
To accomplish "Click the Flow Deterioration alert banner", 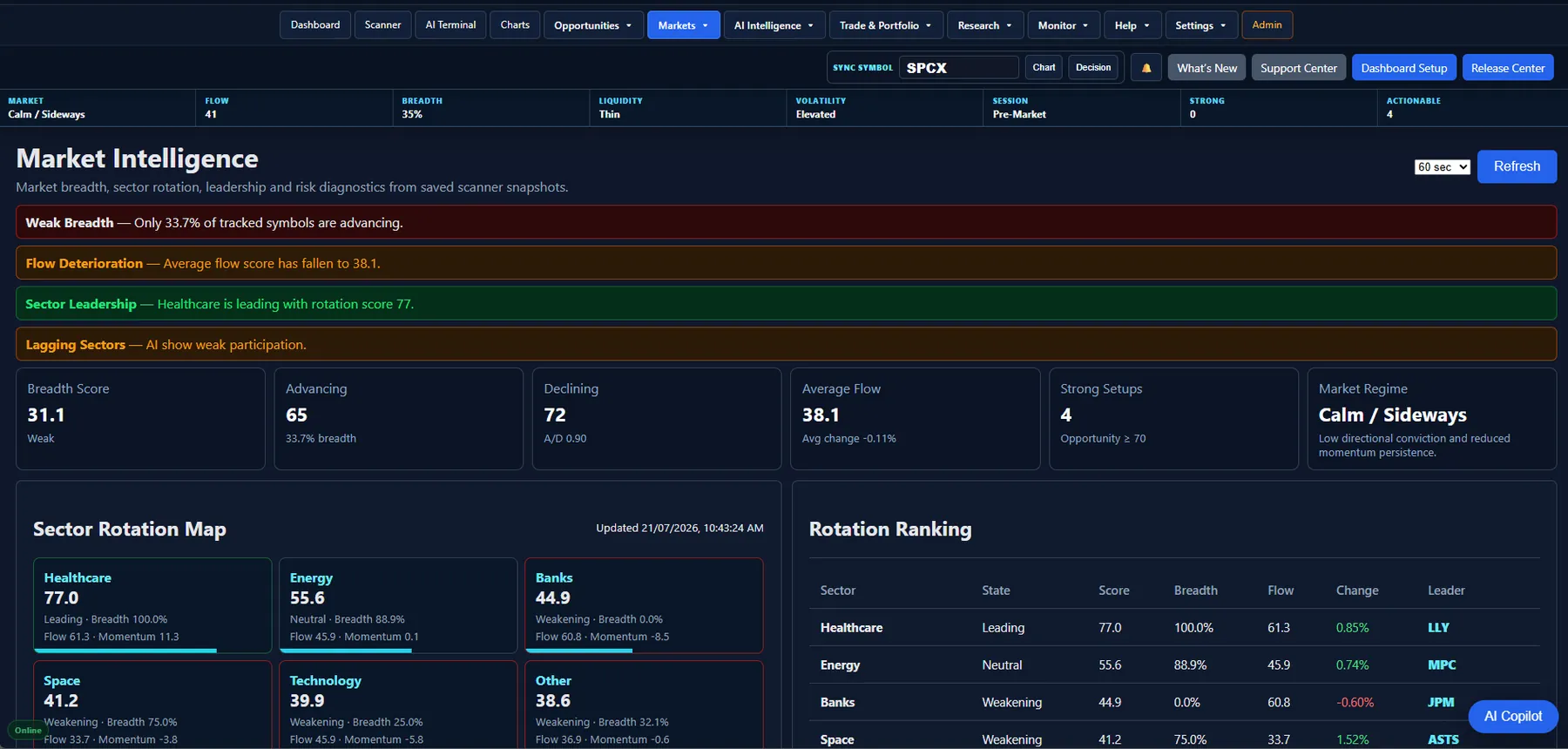I will pyautogui.click(x=786, y=263).
